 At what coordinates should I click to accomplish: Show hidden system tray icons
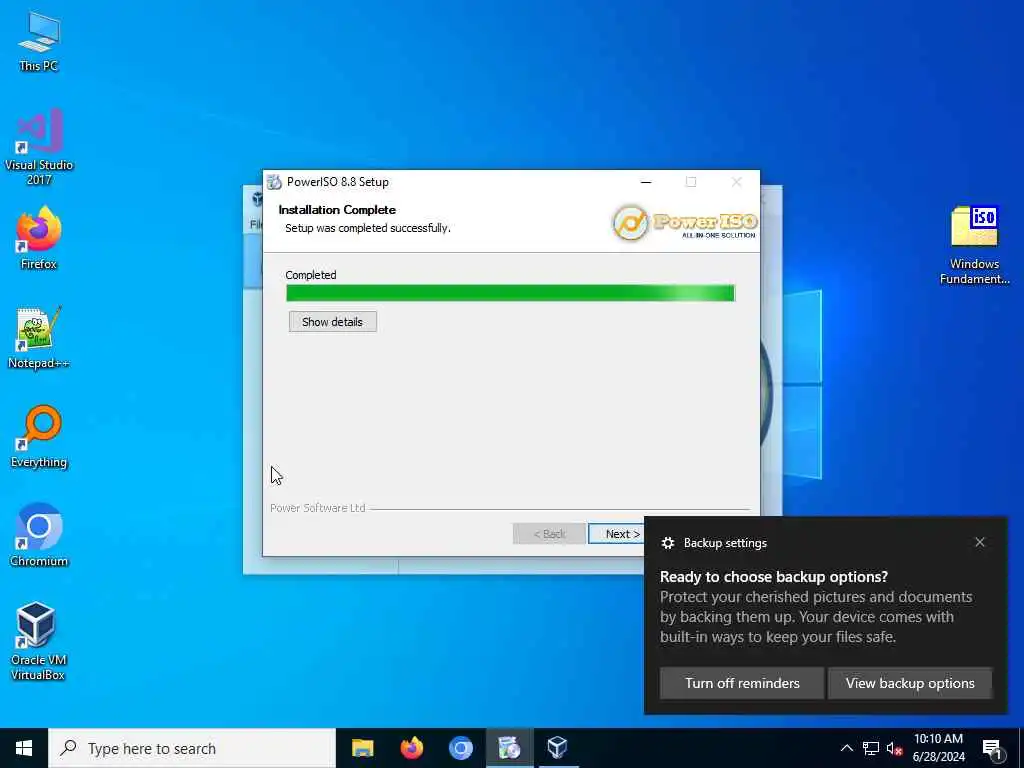tap(846, 748)
